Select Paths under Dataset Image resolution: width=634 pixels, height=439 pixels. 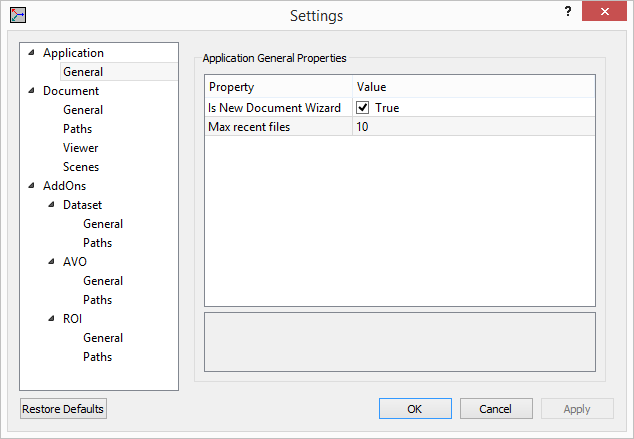coord(97,243)
